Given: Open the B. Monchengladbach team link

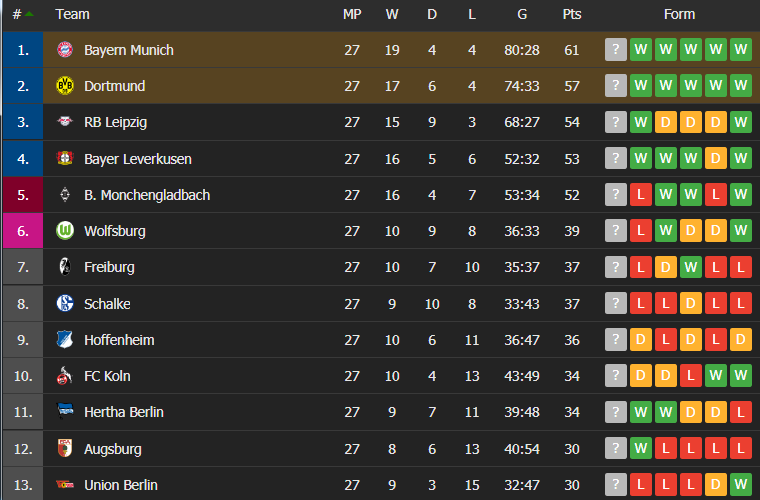Looking at the screenshot, I should click(x=147, y=195).
